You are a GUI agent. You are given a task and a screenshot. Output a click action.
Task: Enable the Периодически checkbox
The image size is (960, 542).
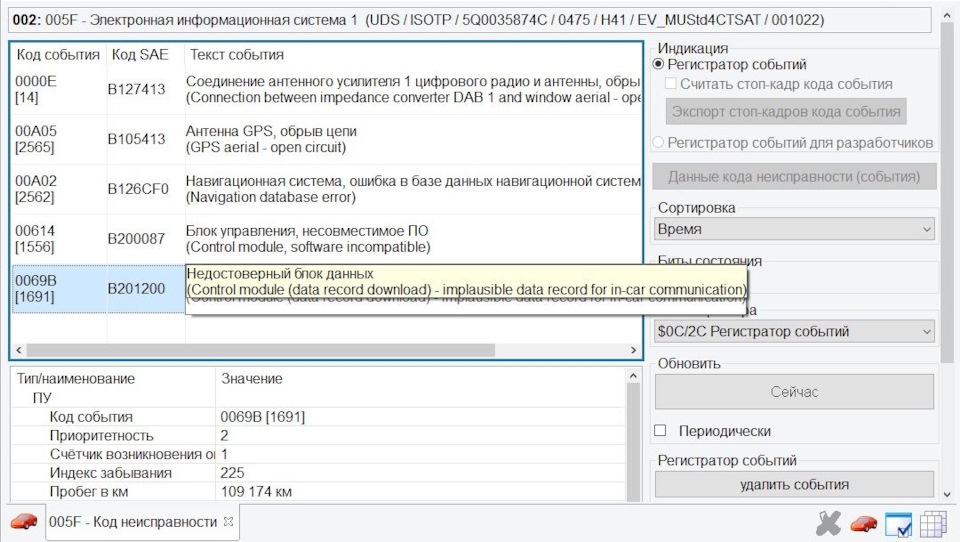coord(660,431)
